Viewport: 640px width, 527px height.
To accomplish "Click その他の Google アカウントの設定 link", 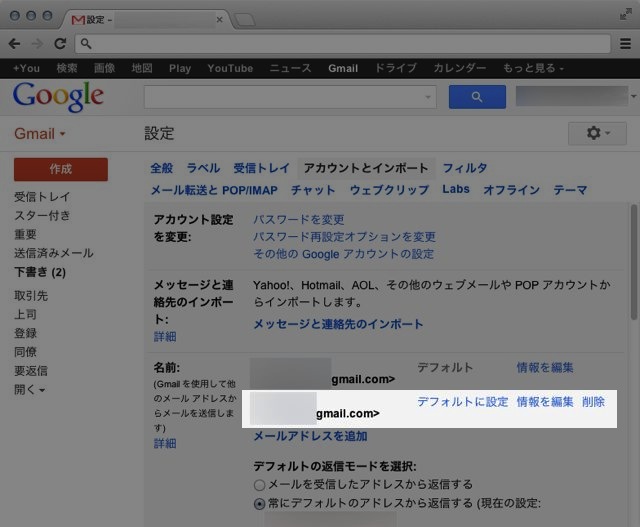I will click(344, 254).
